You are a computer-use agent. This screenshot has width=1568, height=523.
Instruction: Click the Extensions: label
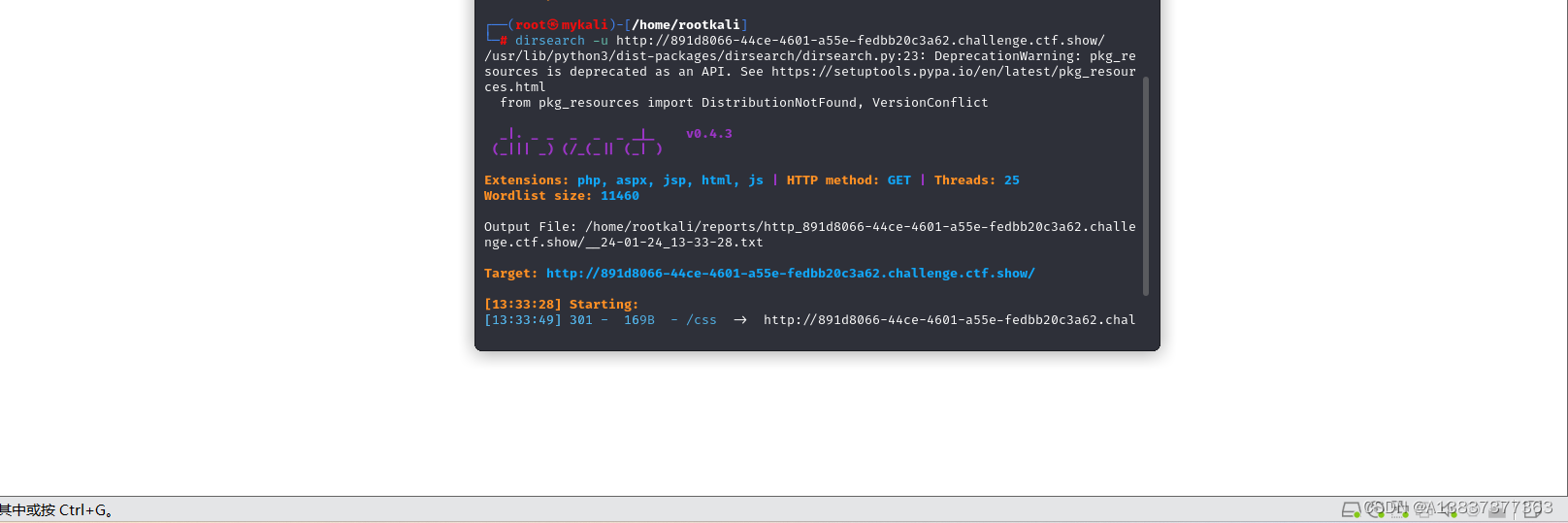click(x=527, y=180)
